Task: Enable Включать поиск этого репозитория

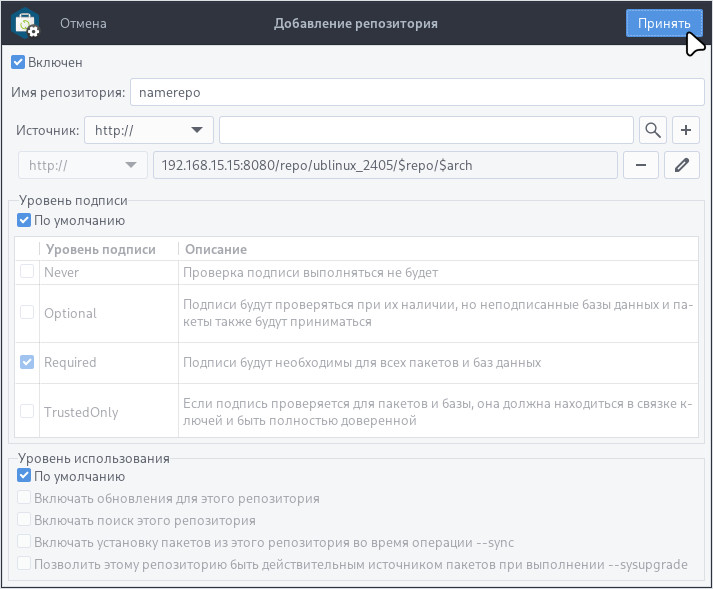Action: tap(24, 520)
